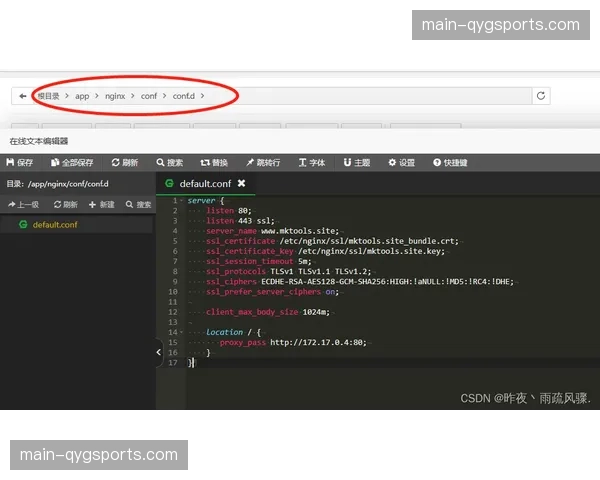
Task: Open the 替换 (Replace) tool
Action: click(214, 162)
